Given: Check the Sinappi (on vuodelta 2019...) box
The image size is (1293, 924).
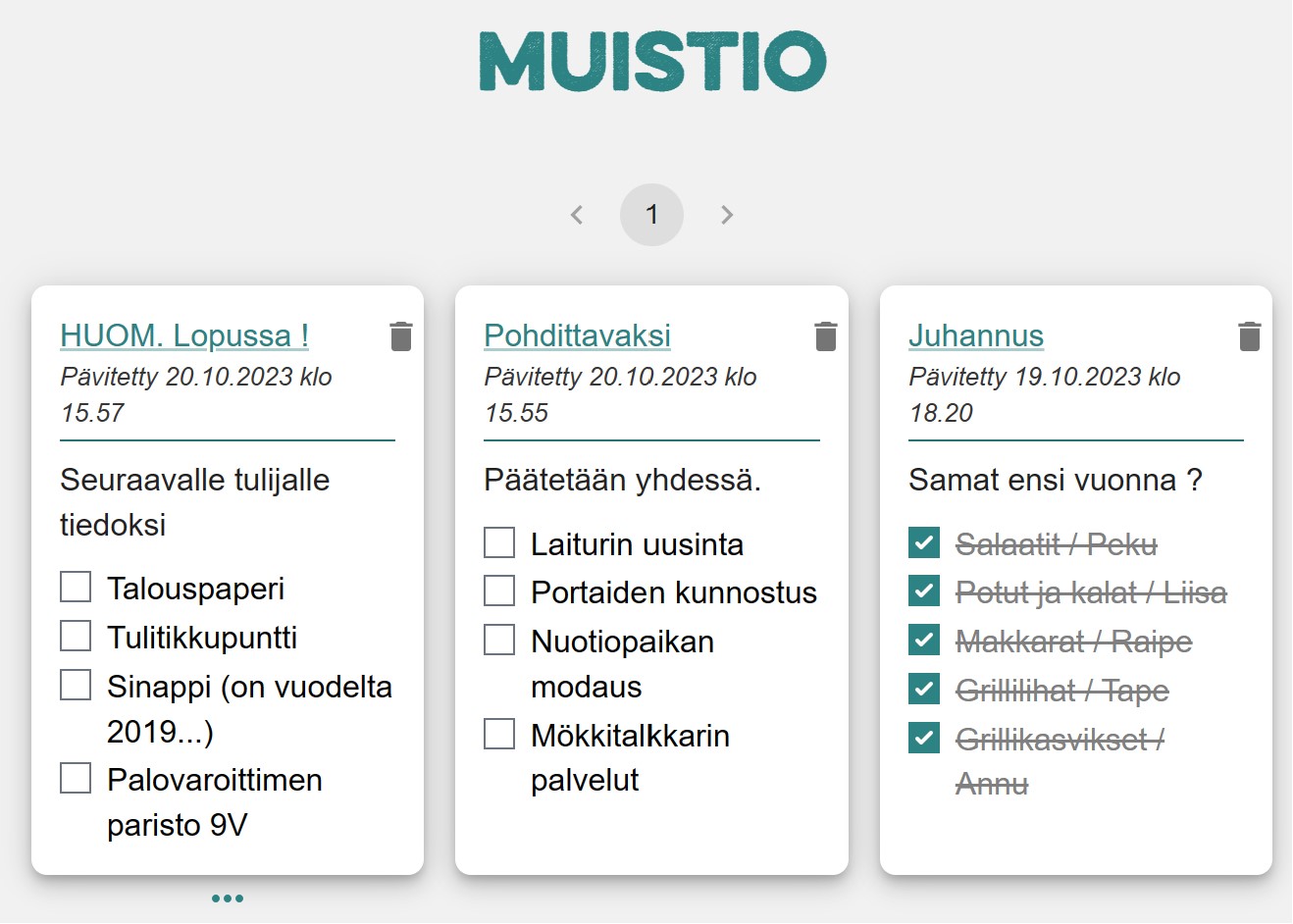Looking at the screenshot, I should coord(76,685).
